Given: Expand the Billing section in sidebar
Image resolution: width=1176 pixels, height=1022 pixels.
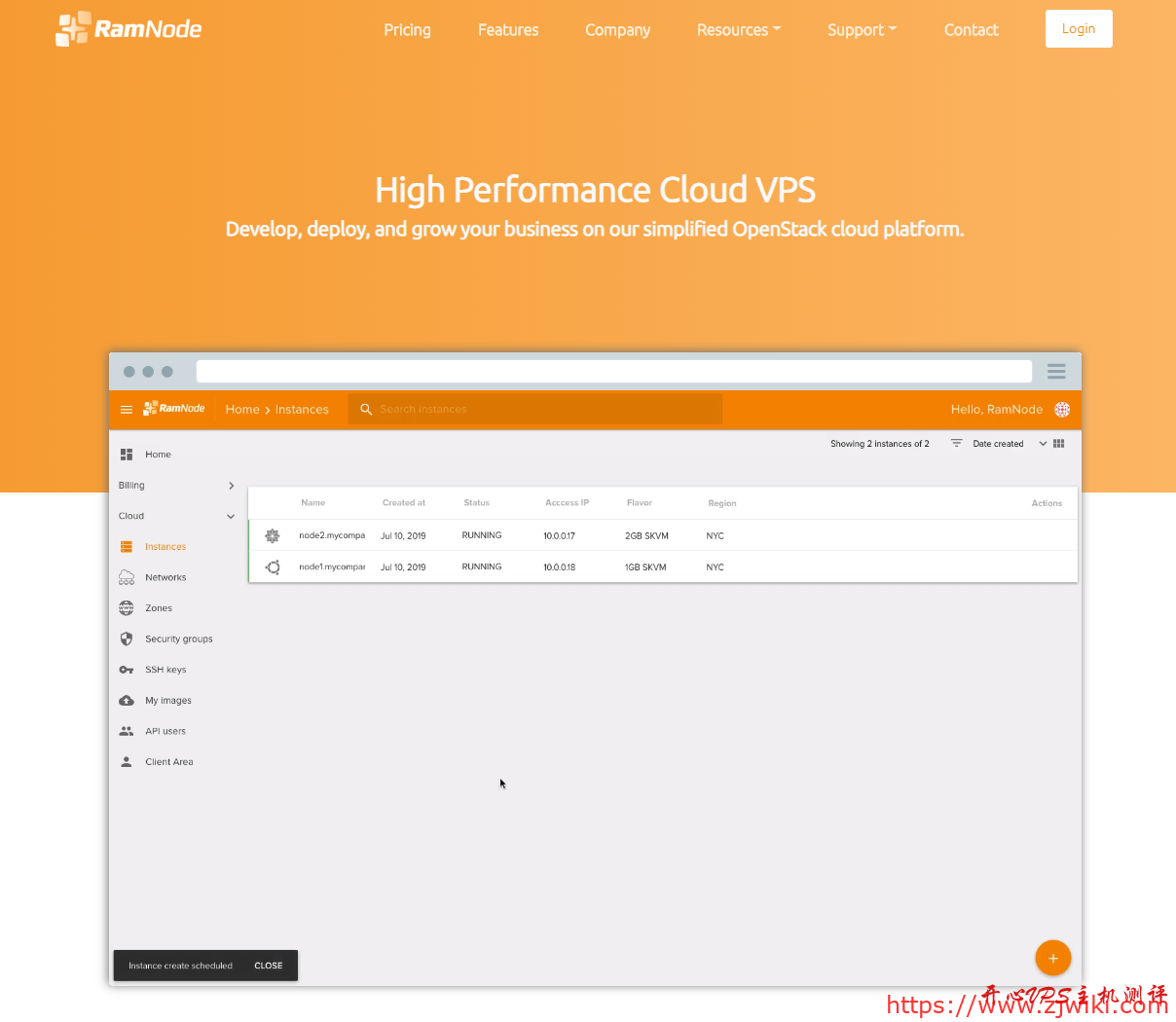Looking at the screenshot, I should [231, 486].
